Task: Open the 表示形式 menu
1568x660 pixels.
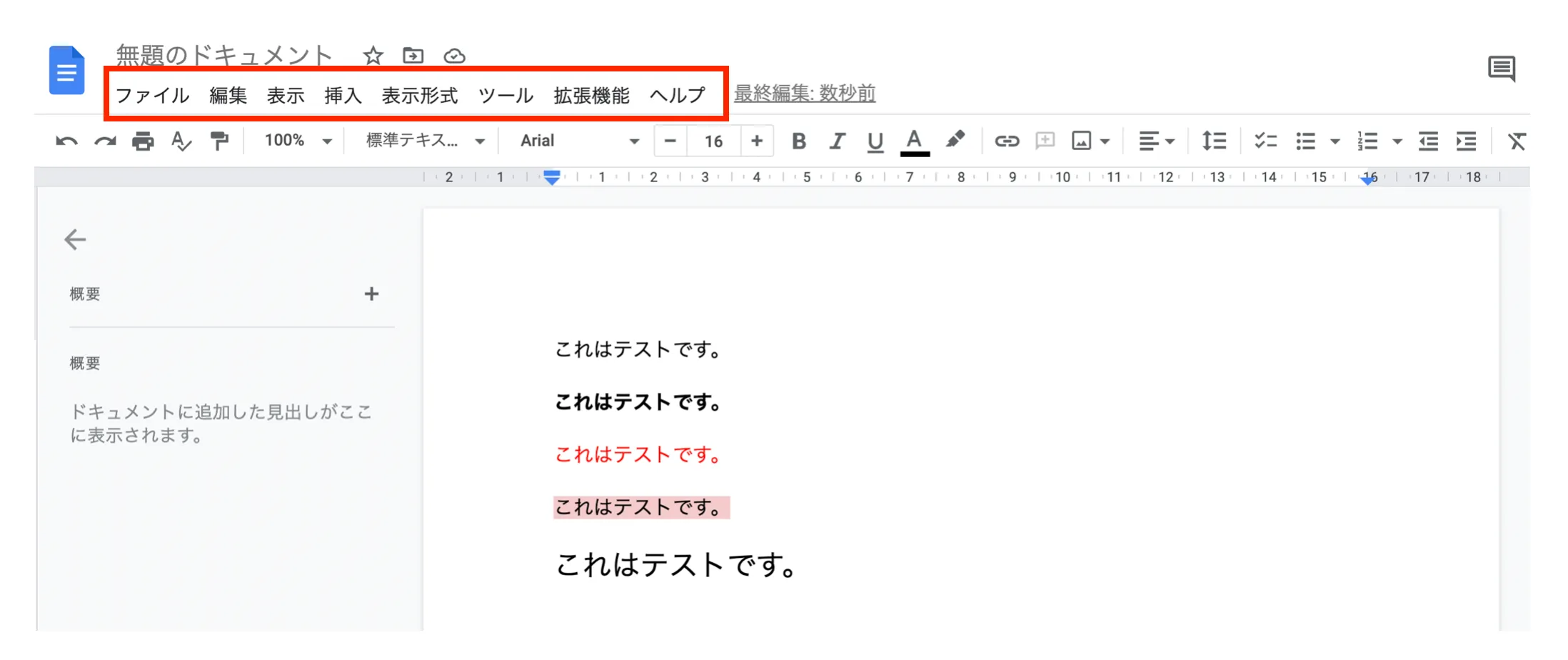Action: [419, 95]
